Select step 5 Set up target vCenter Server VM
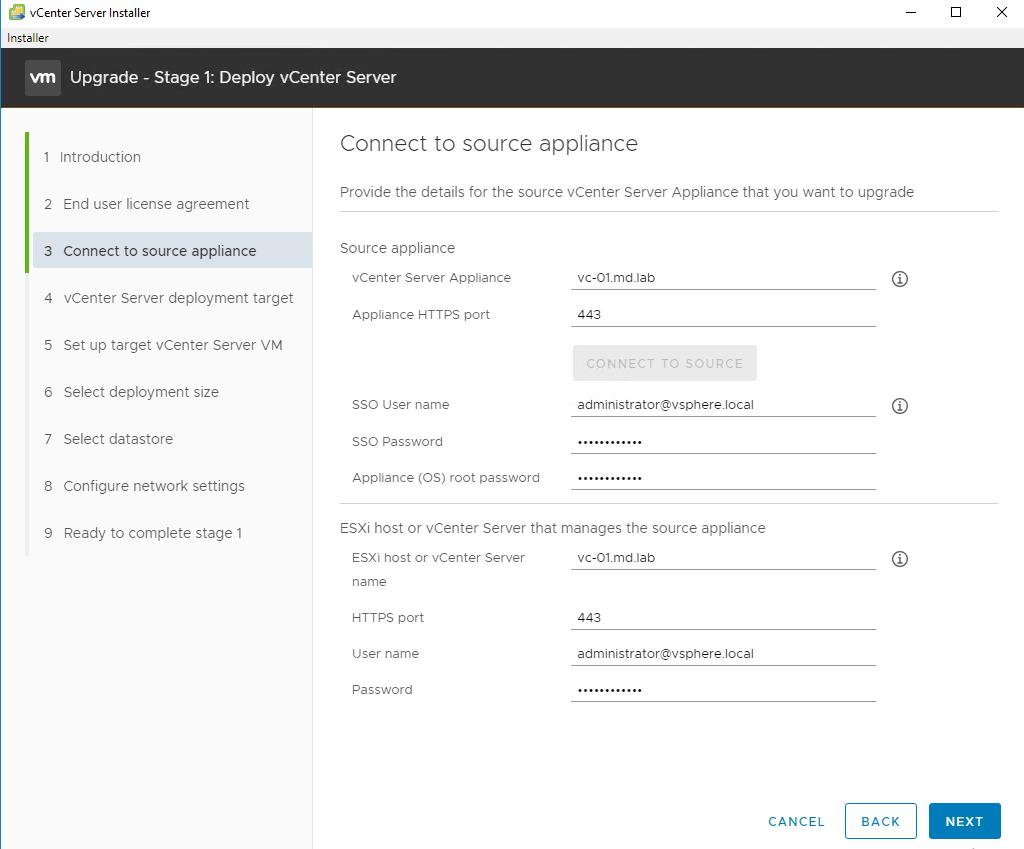Screen dimensions: 1024x849 point(163,345)
